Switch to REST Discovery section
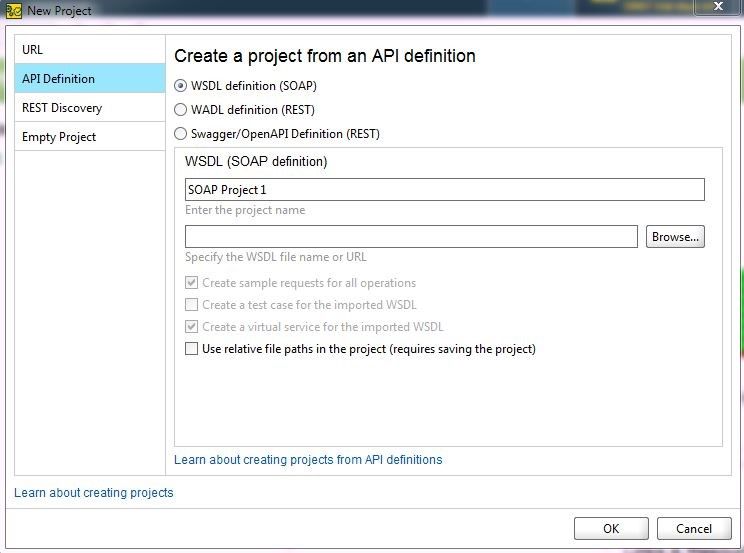The height and width of the screenshot is (553, 744). [90, 108]
